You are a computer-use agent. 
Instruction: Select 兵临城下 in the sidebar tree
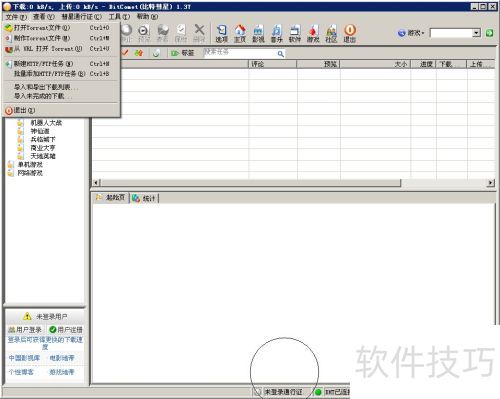pos(43,139)
